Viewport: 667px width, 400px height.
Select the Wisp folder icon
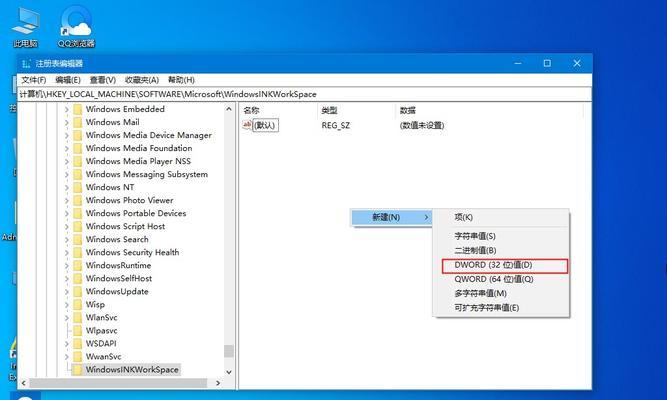(77, 305)
